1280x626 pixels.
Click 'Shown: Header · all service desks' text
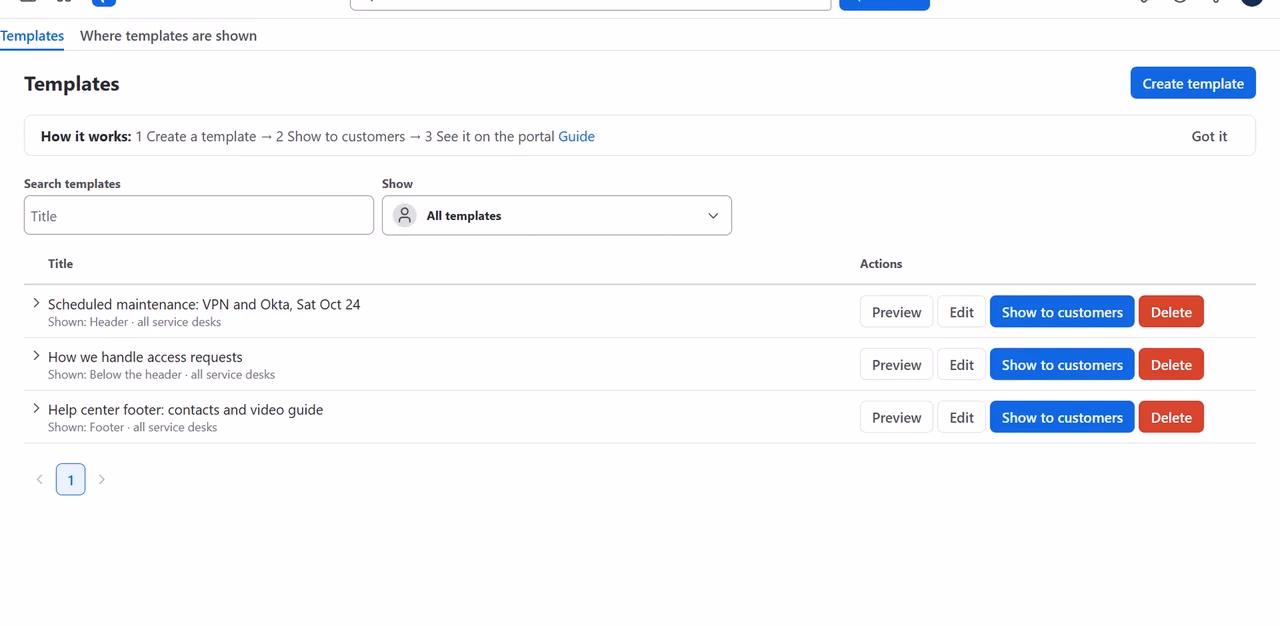tap(134, 322)
